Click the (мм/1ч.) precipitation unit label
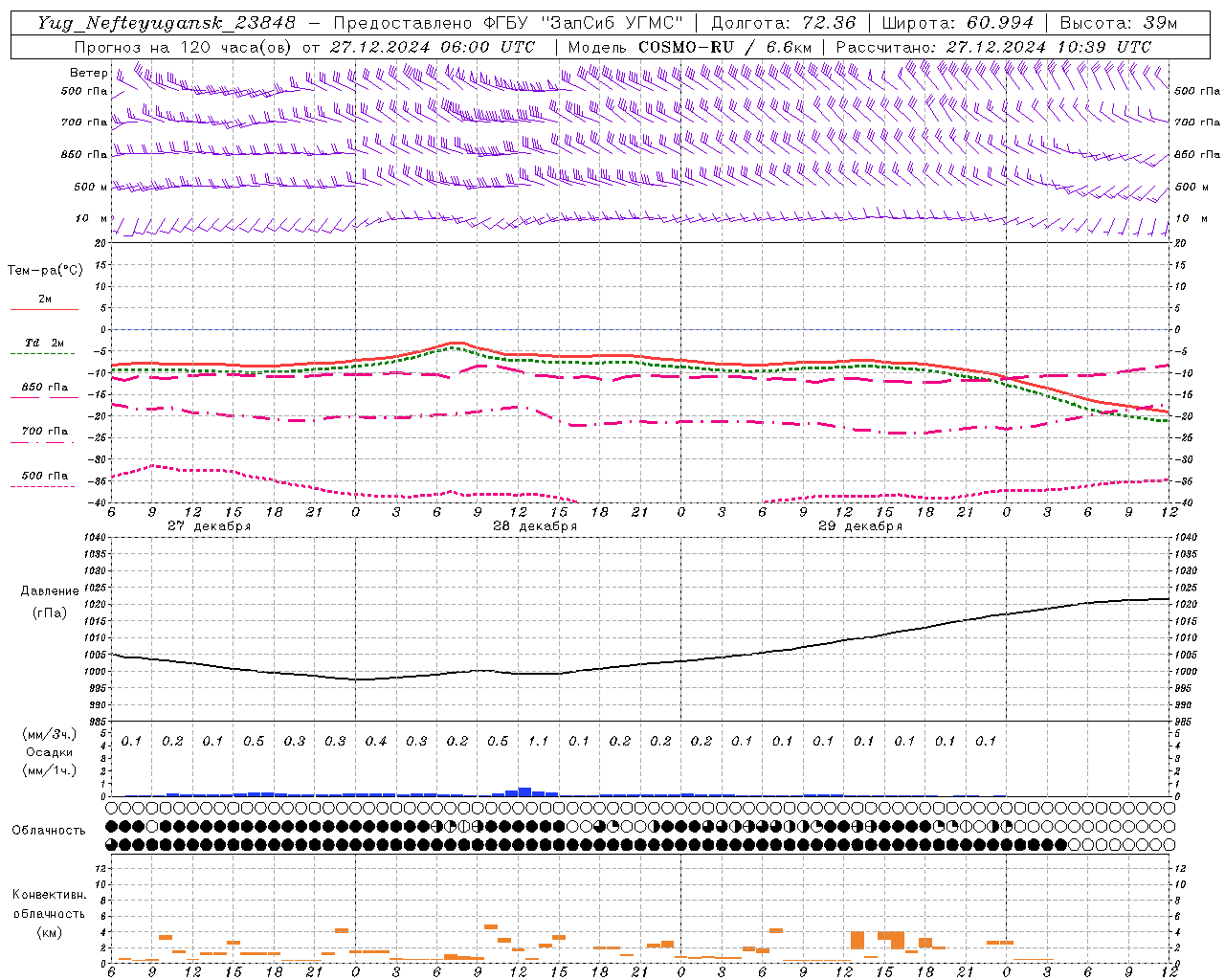This screenshot has height=980, width=1225. (x=49, y=770)
